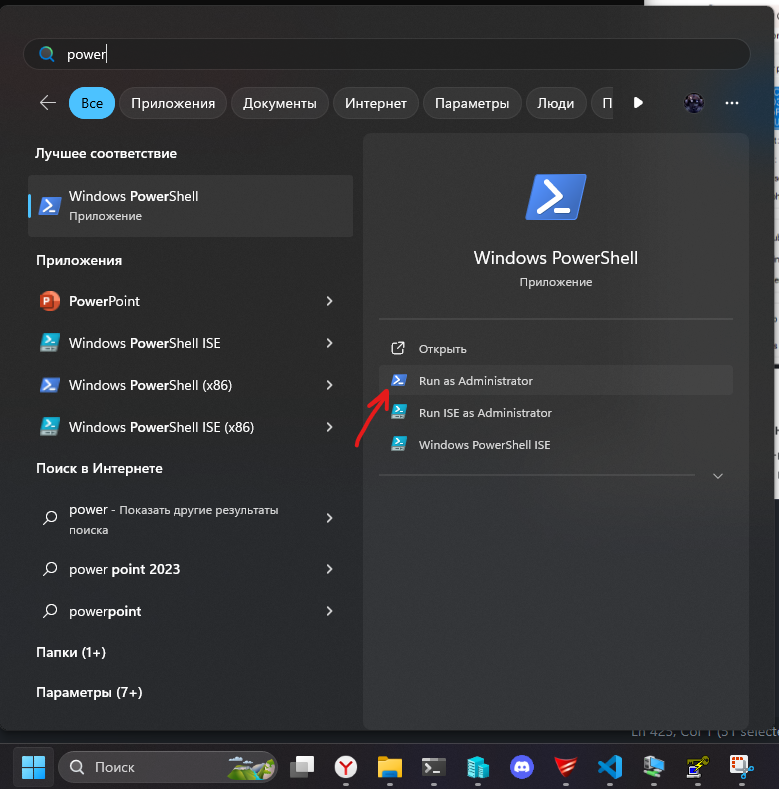Image resolution: width=779 pixels, height=789 pixels.
Task: Open Windows PowerShell ISE (x86) app result
Action: pyautogui.click(x=190, y=427)
